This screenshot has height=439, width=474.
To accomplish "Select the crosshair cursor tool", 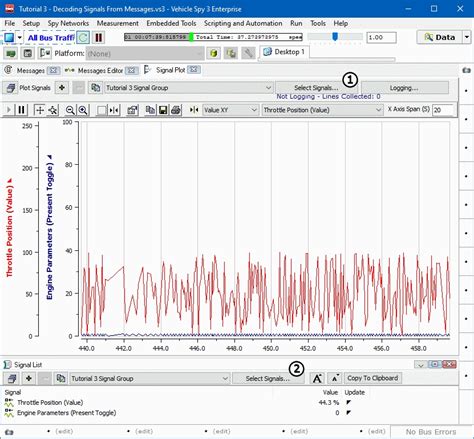I will coord(40,110).
